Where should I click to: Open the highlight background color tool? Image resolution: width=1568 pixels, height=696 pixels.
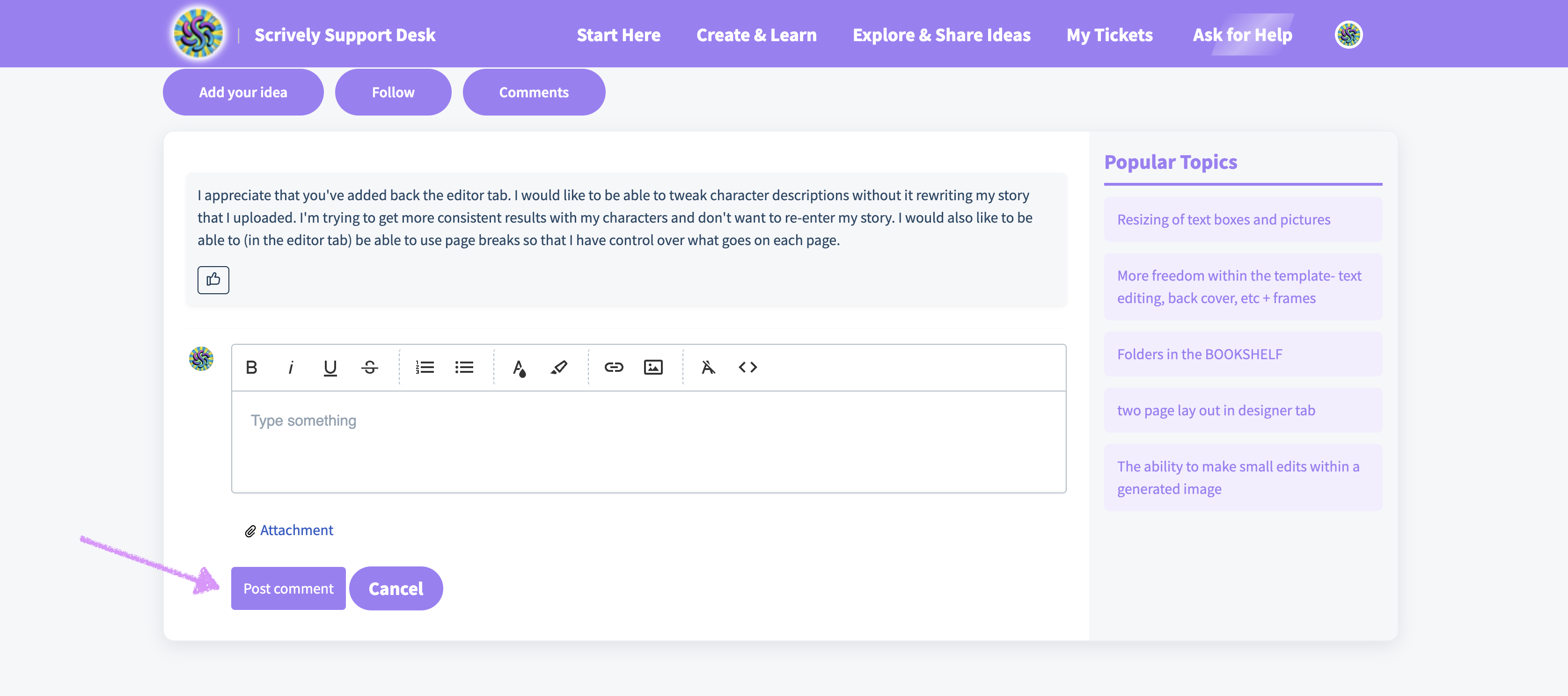click(559, 368)
